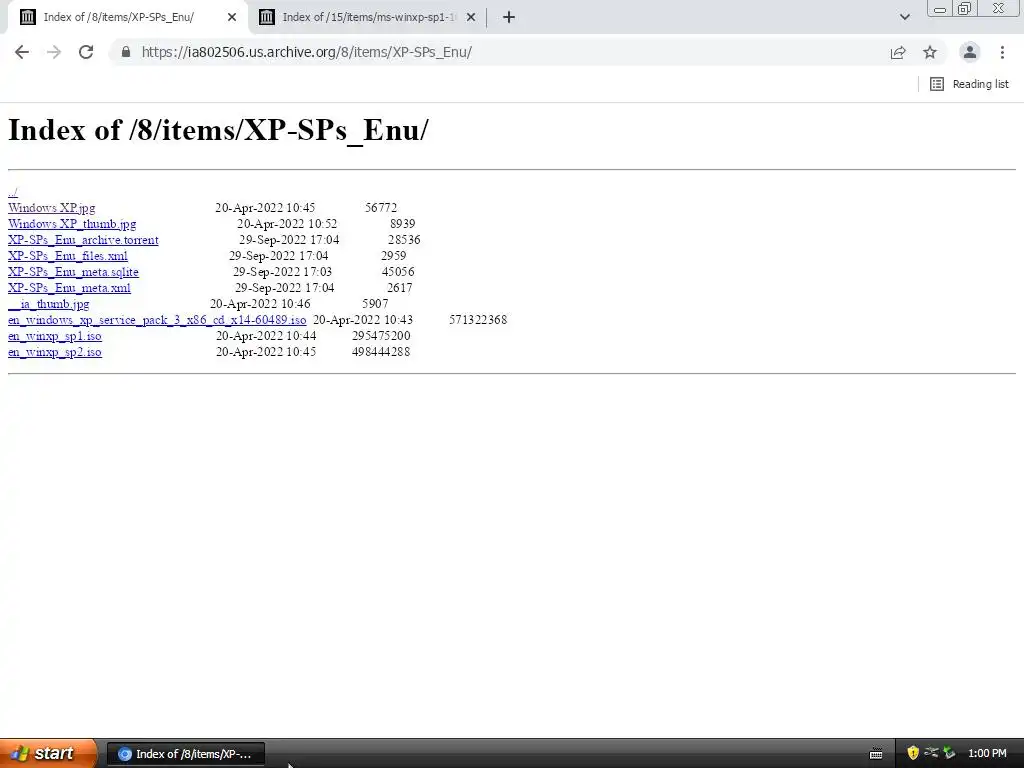
Task: Click the first tab's archive favicon
Action: (x=27, y=18)
